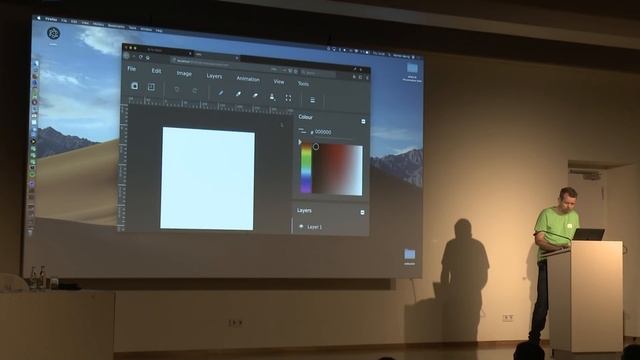Open the Edit menu in the image editor
The image size is (640, 360).
tap(156, 71)
